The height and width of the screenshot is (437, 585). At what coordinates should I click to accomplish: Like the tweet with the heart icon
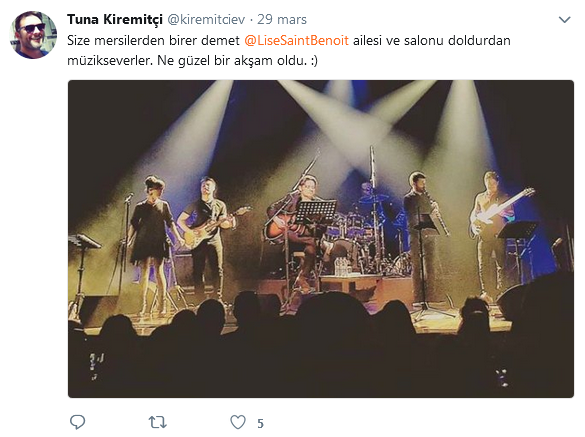238,422
